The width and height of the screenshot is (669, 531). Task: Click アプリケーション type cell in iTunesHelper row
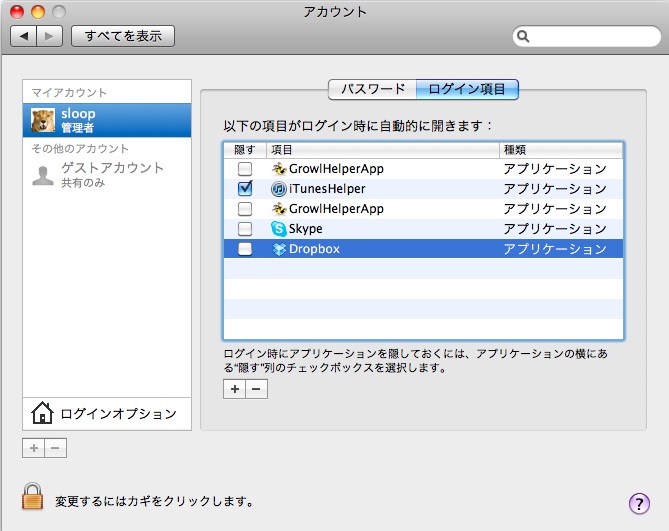[x=555, y=189]
